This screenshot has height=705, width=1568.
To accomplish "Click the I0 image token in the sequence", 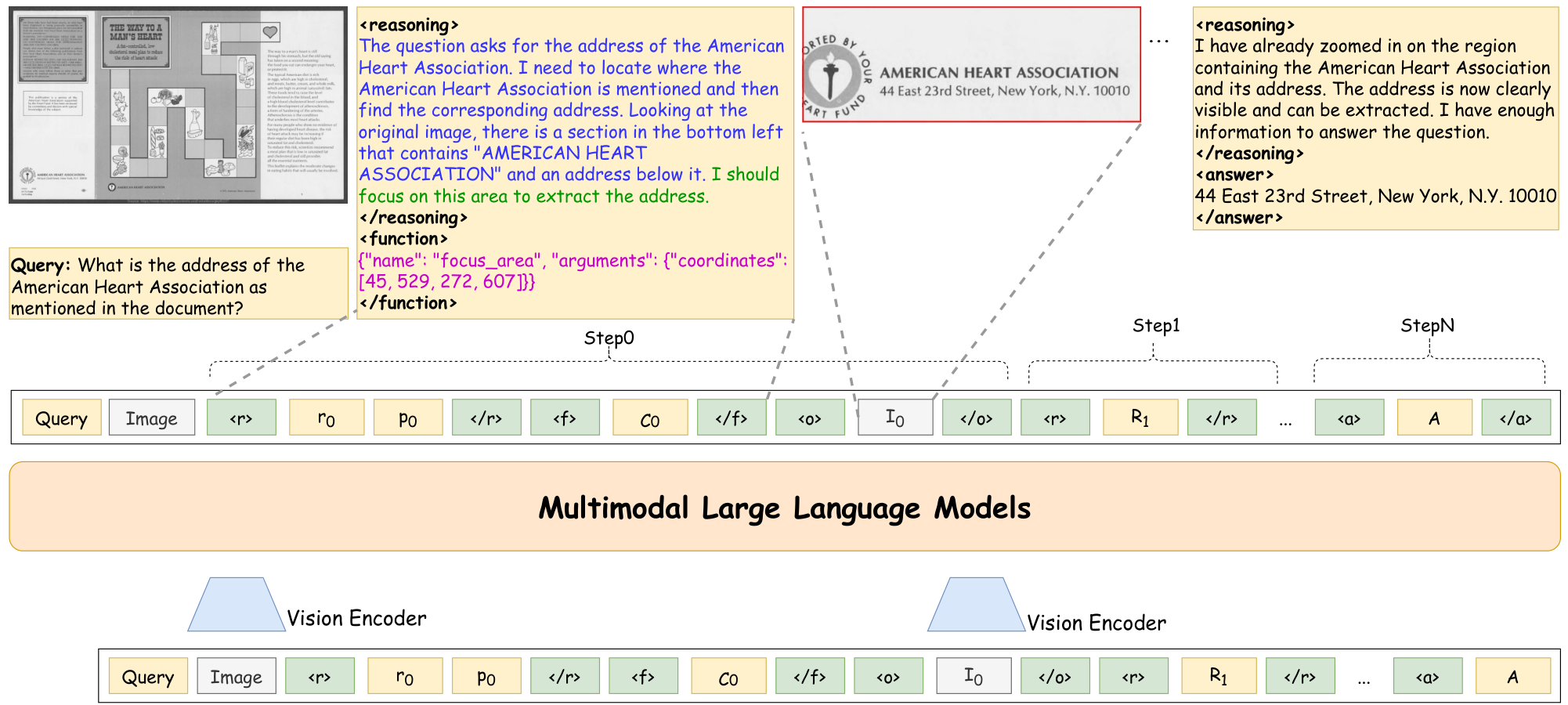I will coord(894,418).
